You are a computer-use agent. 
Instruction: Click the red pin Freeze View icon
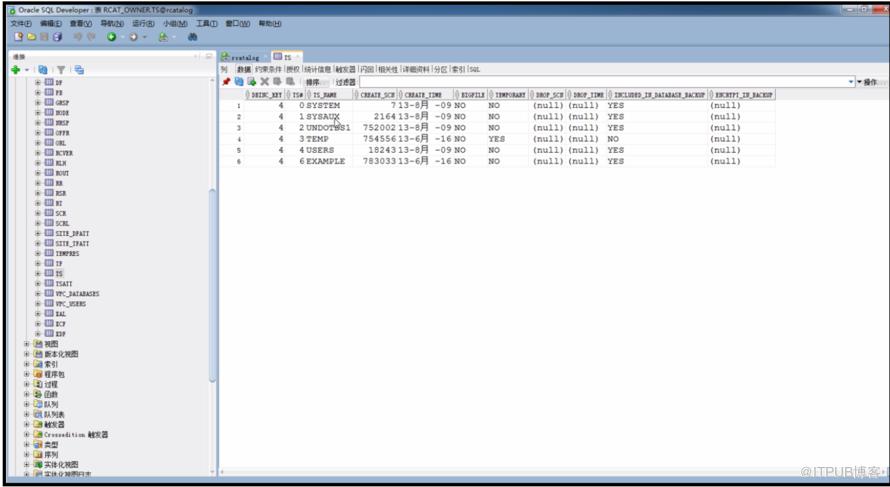coord(226,82)
